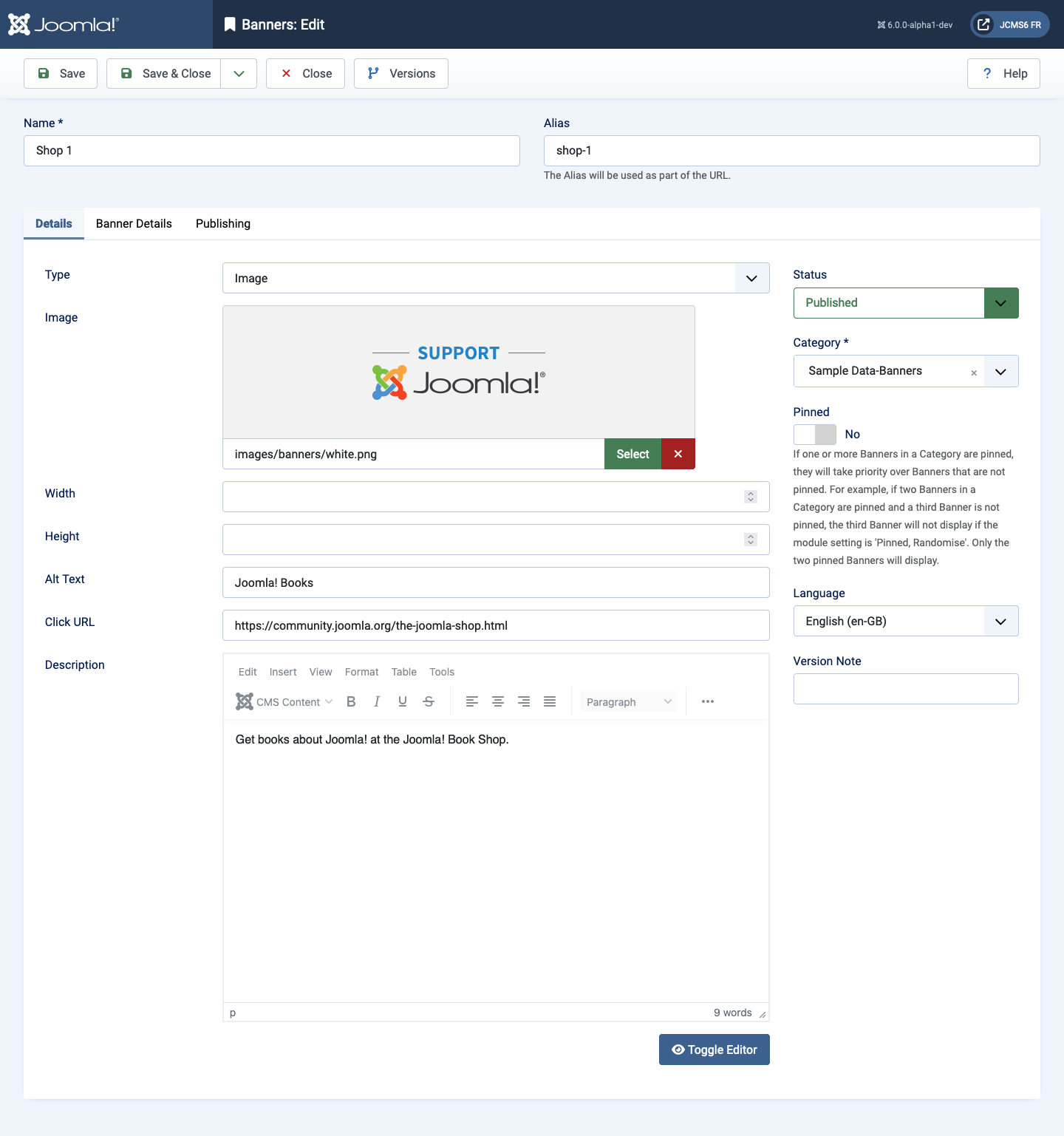This screenshot has width=1064, height=1136.
Task: Justify text in editor toolbar
Action: 550,701
